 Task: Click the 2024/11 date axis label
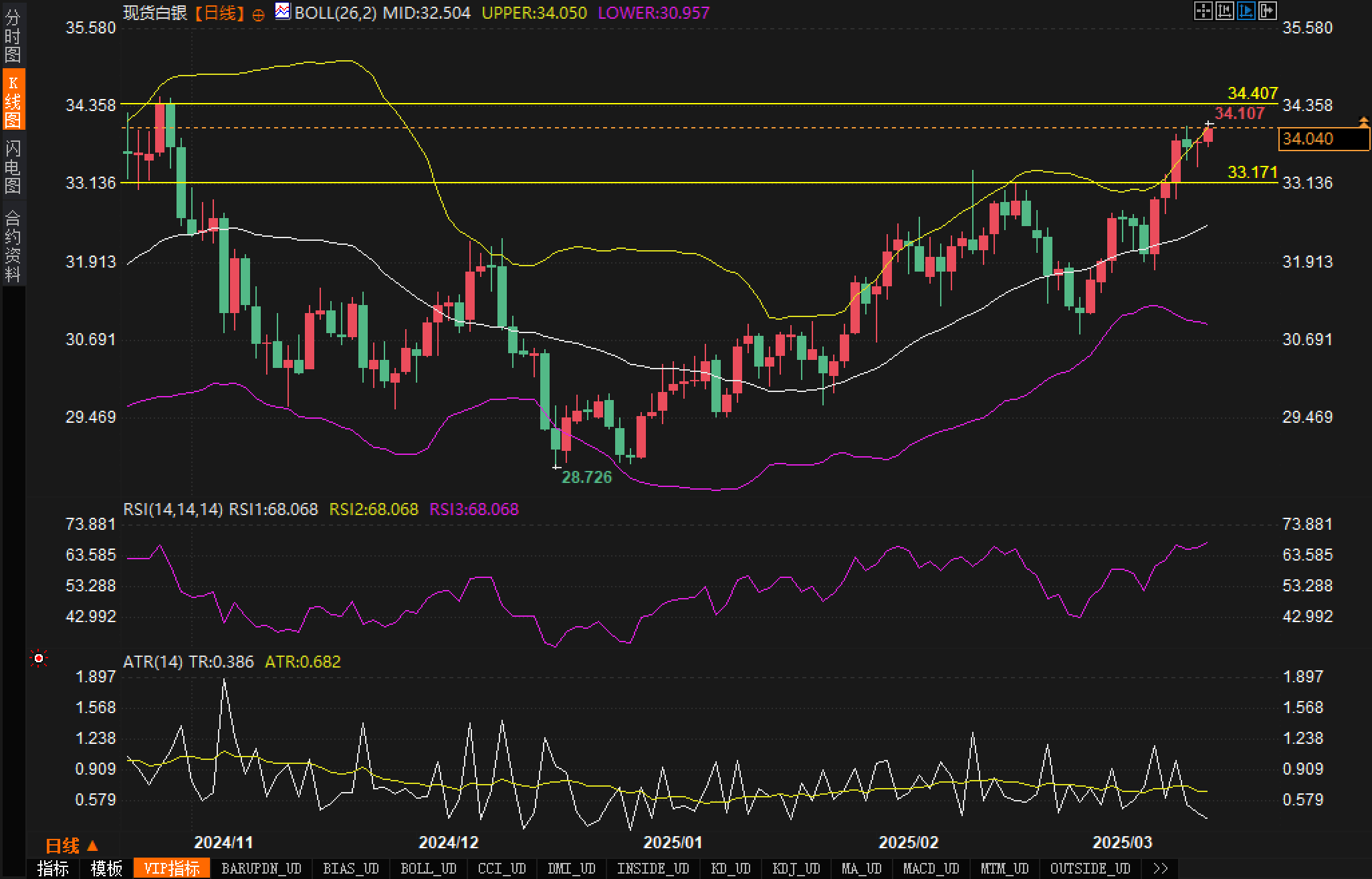[223, 842]
